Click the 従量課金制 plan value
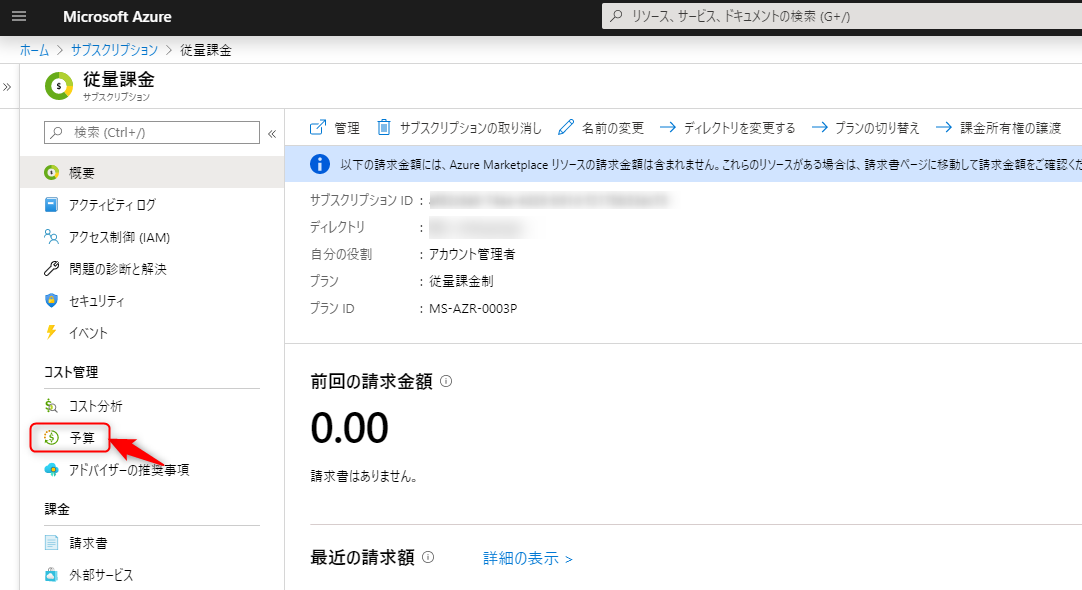1082x590 pixels. (x=461, y=281)
